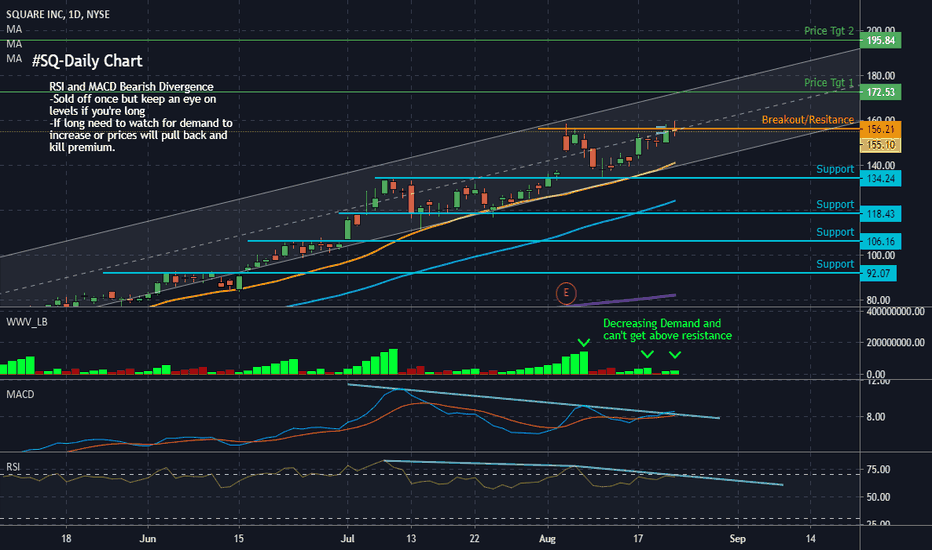Click the SQUARE INC, 1D, NYSE symbol title
Screen dimensions: 932x550
tap(58, 14)
